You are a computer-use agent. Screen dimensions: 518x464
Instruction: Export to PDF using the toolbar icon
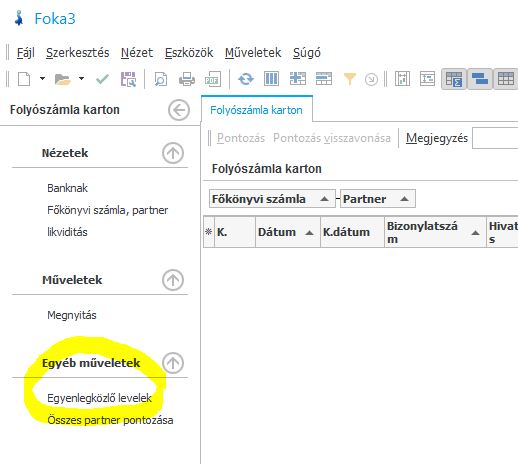(213, 79)
